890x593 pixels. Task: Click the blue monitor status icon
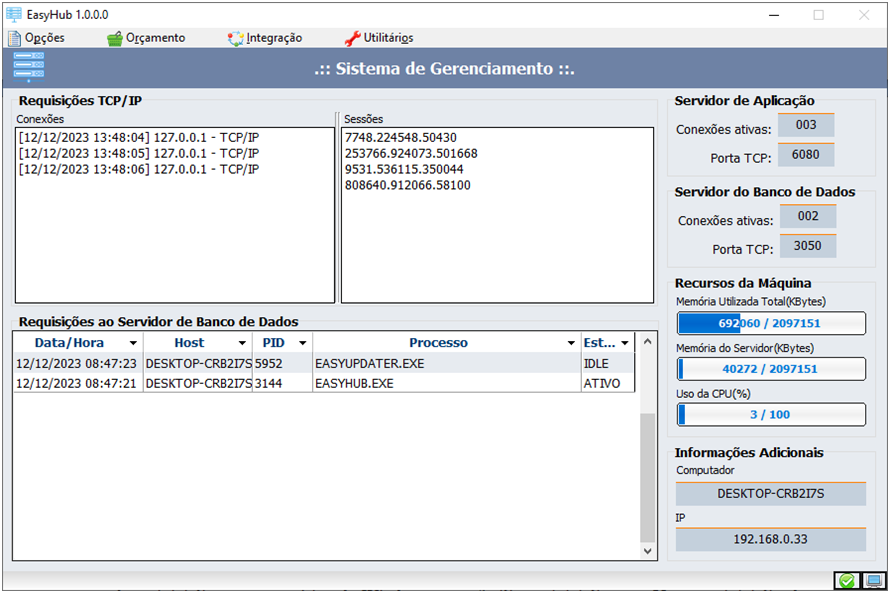pos(873,581)
